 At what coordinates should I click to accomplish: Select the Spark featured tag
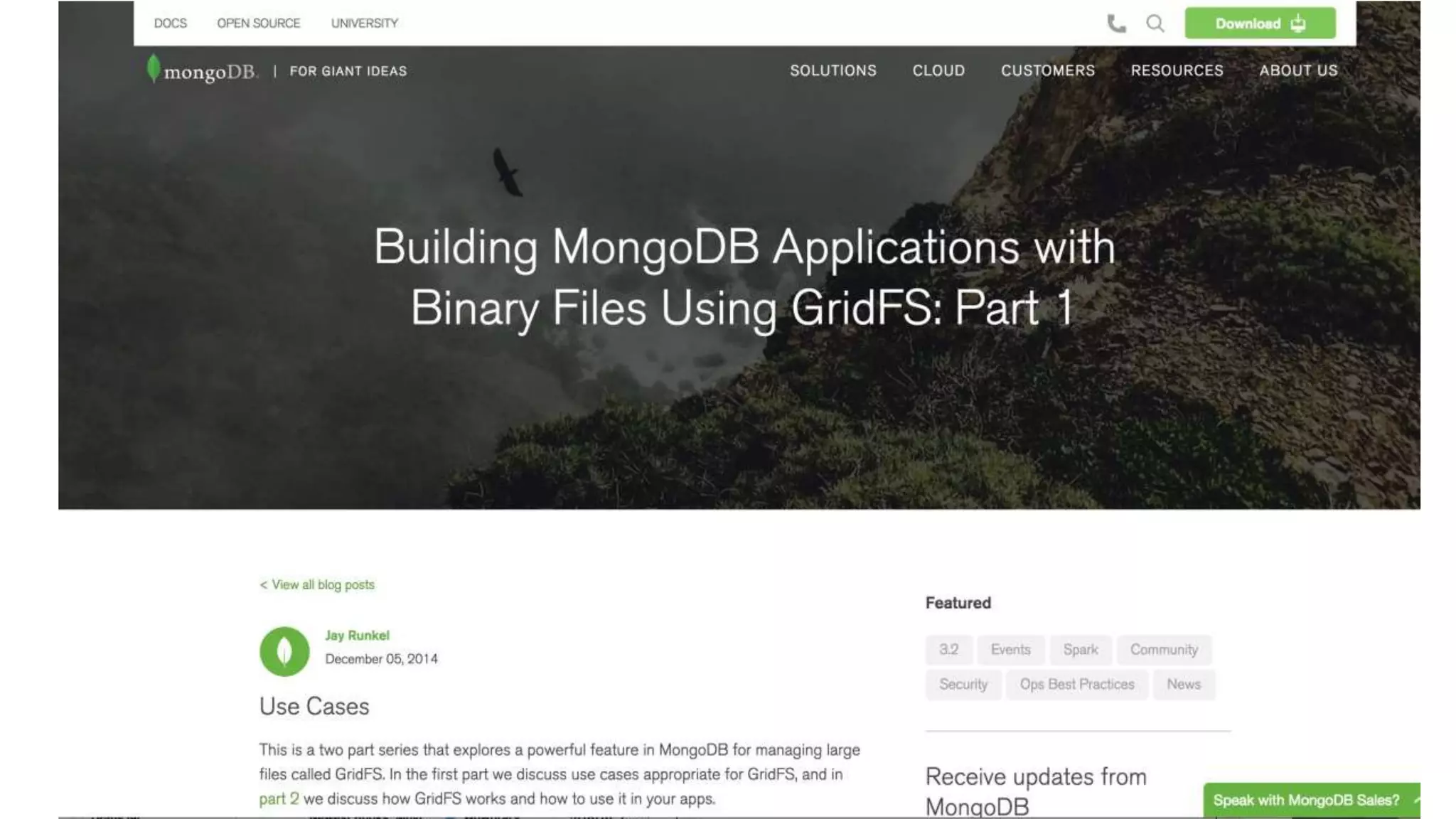(1080, 649)
